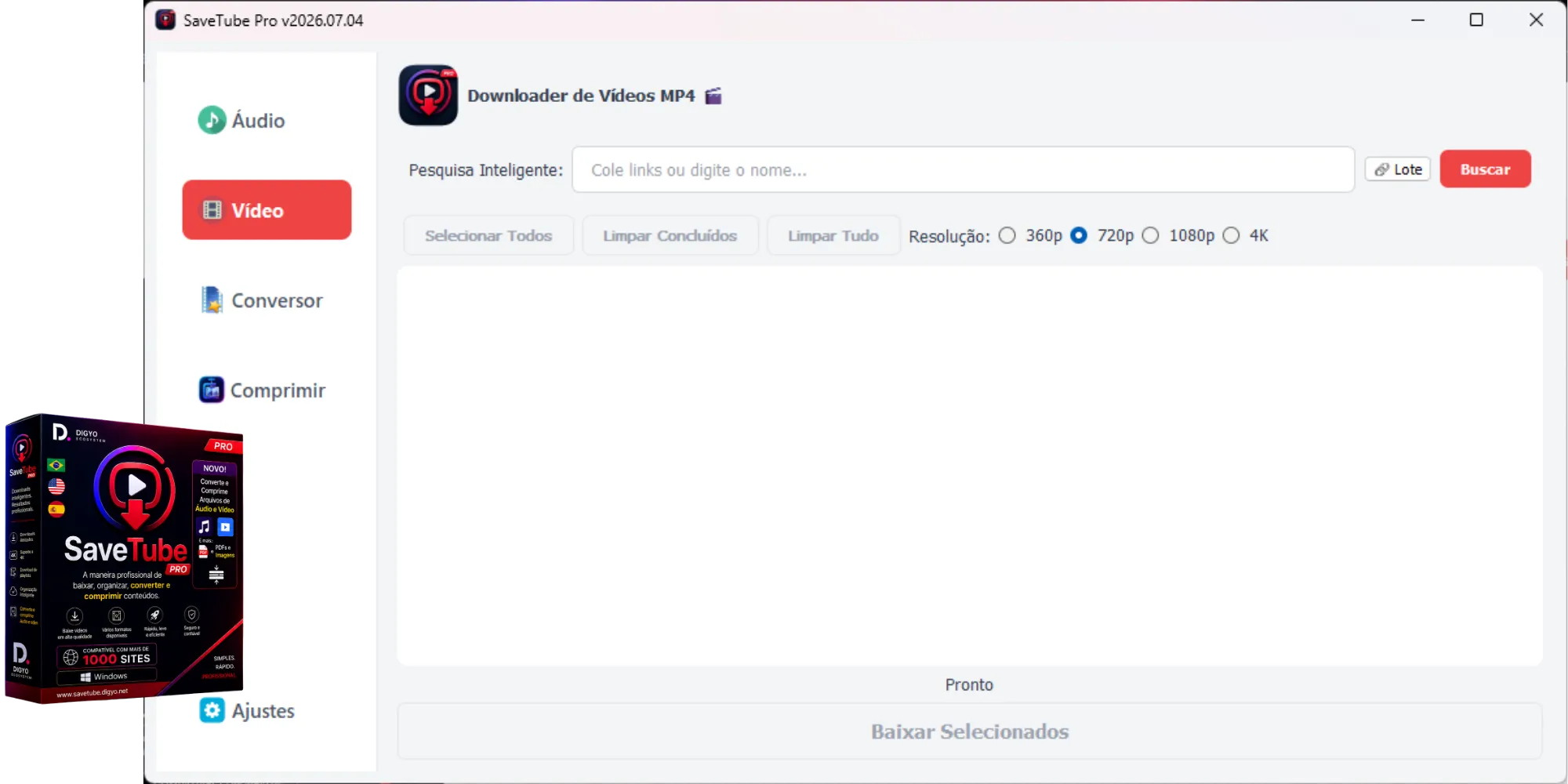Click the clapperboard icon beside the title
Image resolution: width=1568 pixels, height=784 pixels.
[713, 96]
